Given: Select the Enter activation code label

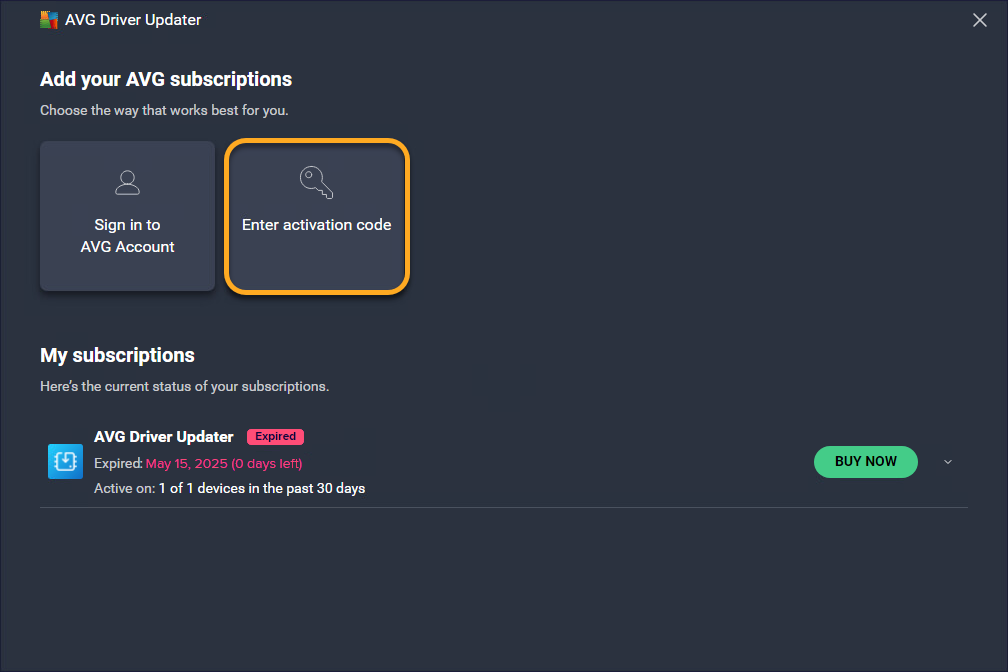Looking at the screenshot, I should click(x=316, y=225).
